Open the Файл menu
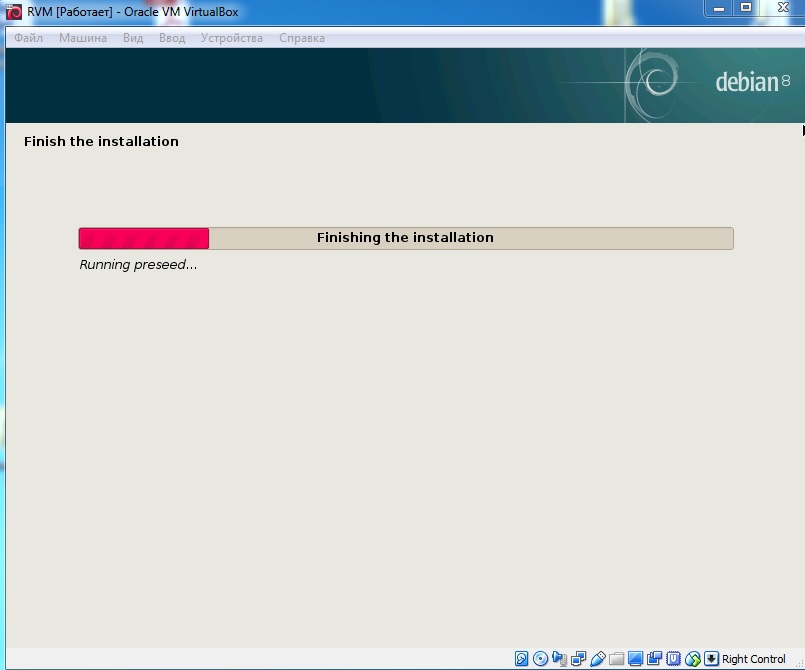 pos(29,38)
